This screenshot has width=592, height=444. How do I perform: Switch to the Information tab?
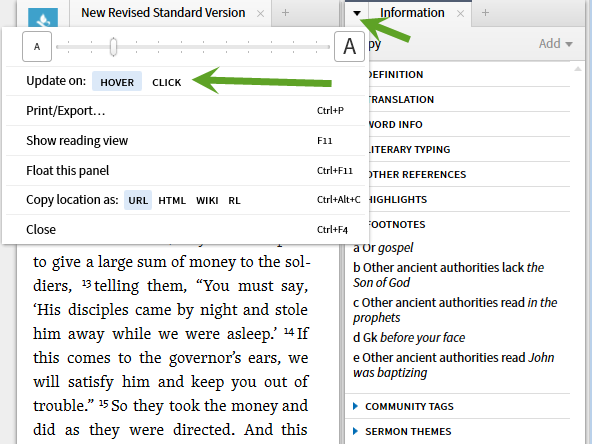pyautogui.click(x=412, y=13)
